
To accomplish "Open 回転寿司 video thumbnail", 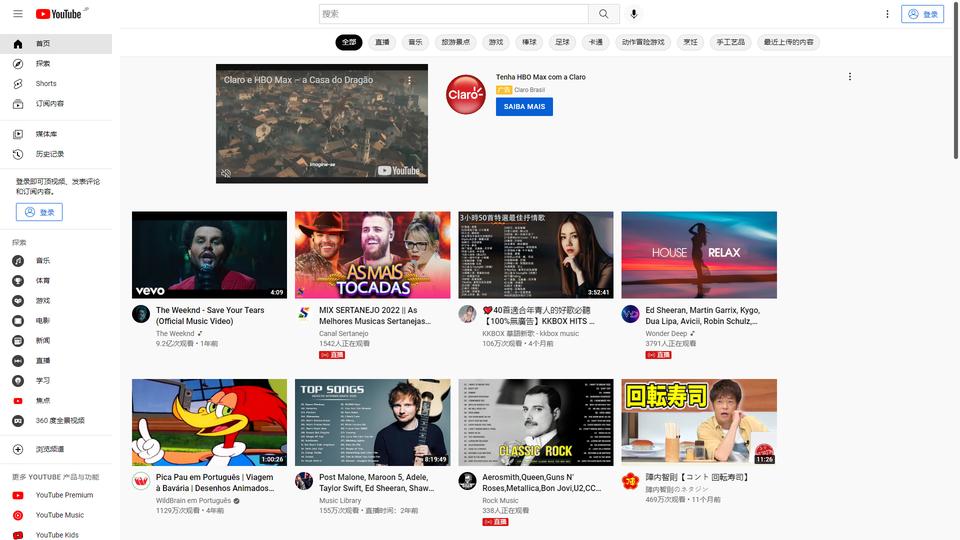I will point(699,422).
